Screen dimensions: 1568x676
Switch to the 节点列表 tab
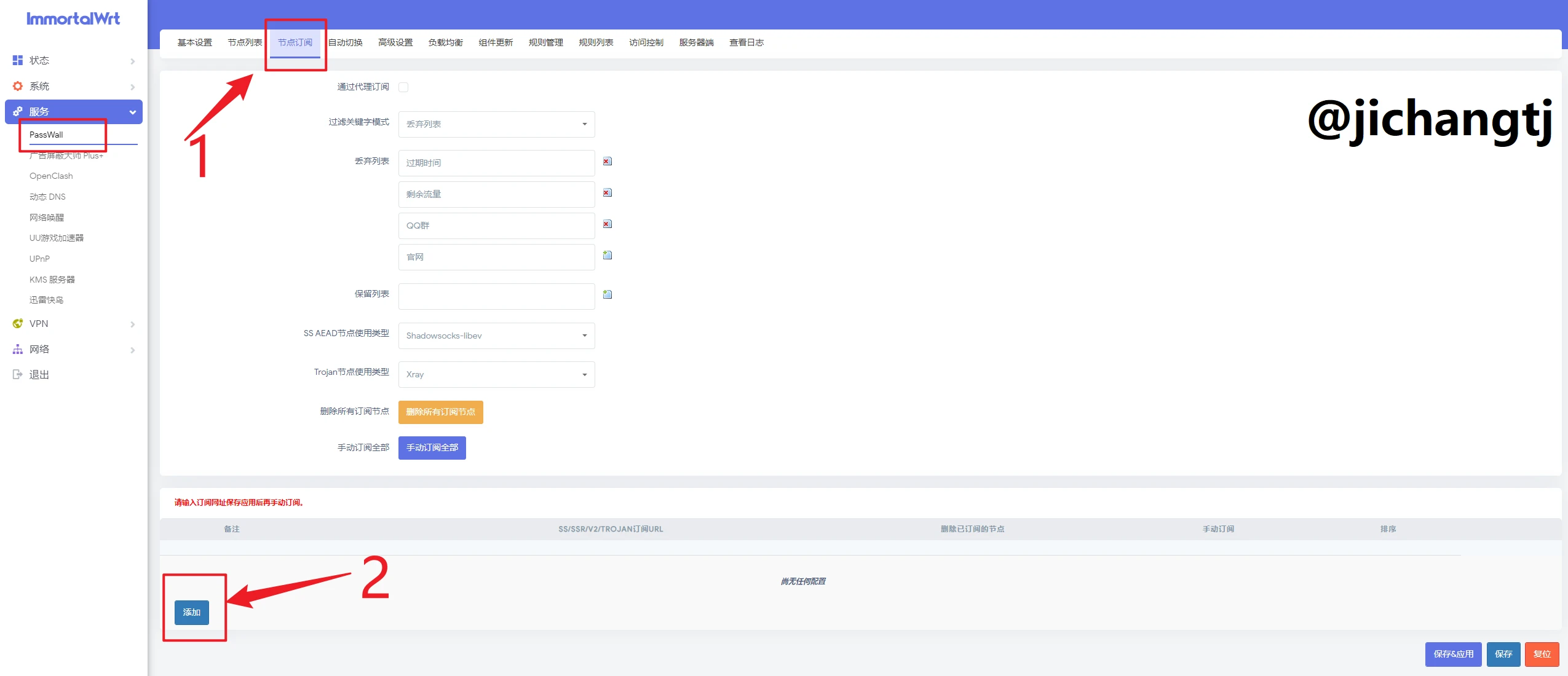245,42
